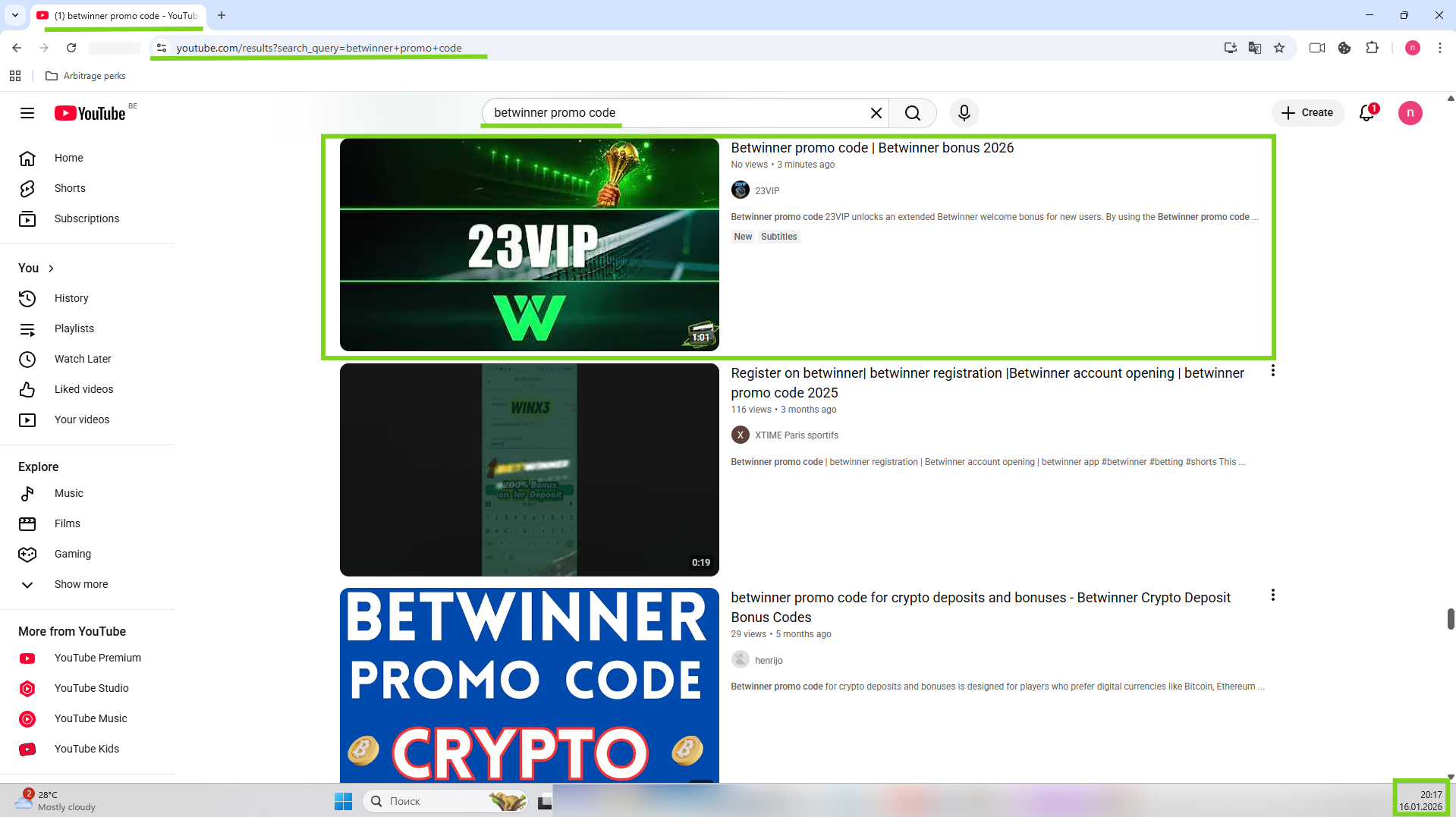Open the Chrome three-dot menu
The width and height of the screenshot is (1456, 817).
(x=1439, y=48)
